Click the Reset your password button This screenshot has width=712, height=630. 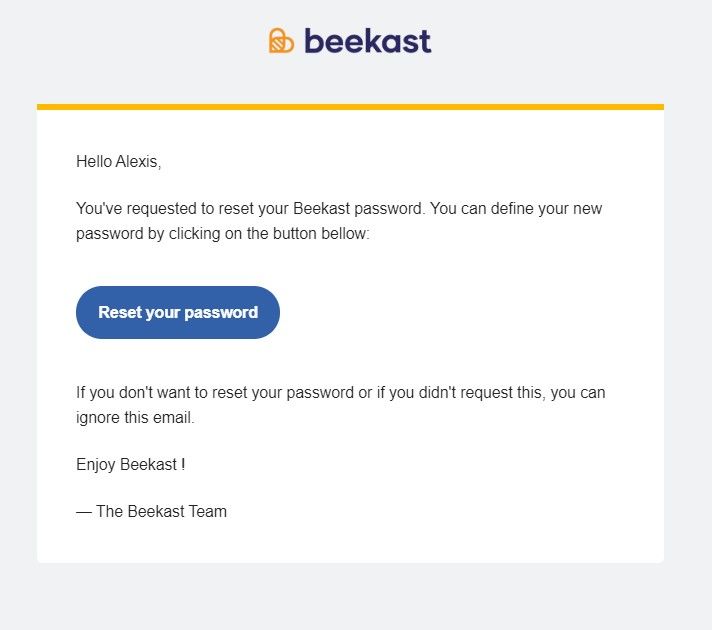click(x=178, y=313)
